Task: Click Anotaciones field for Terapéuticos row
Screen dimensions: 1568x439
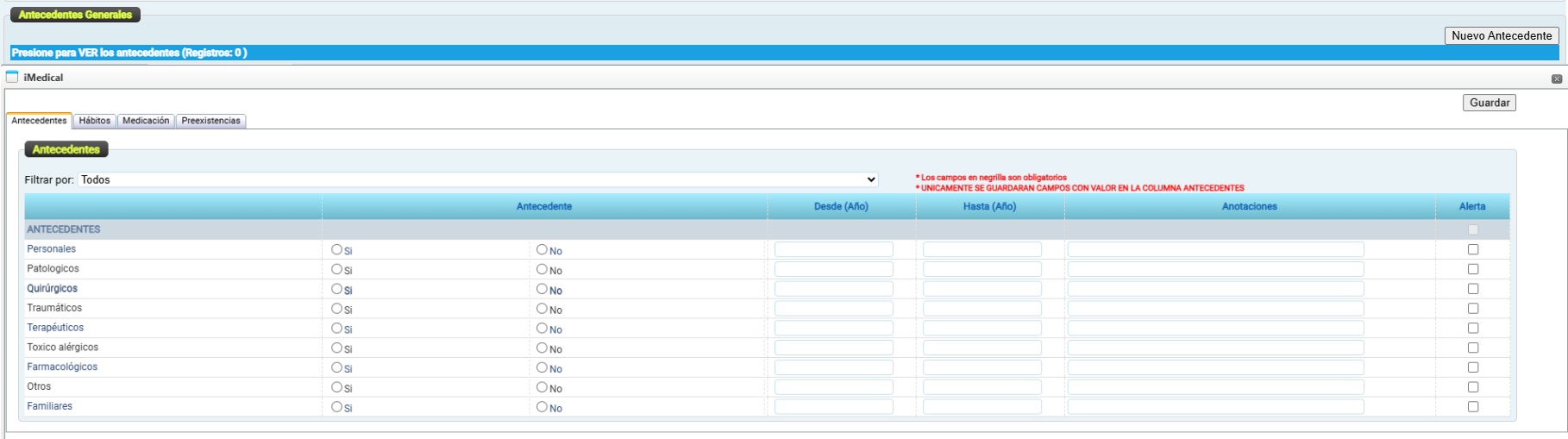Action: pos(1215,328)
